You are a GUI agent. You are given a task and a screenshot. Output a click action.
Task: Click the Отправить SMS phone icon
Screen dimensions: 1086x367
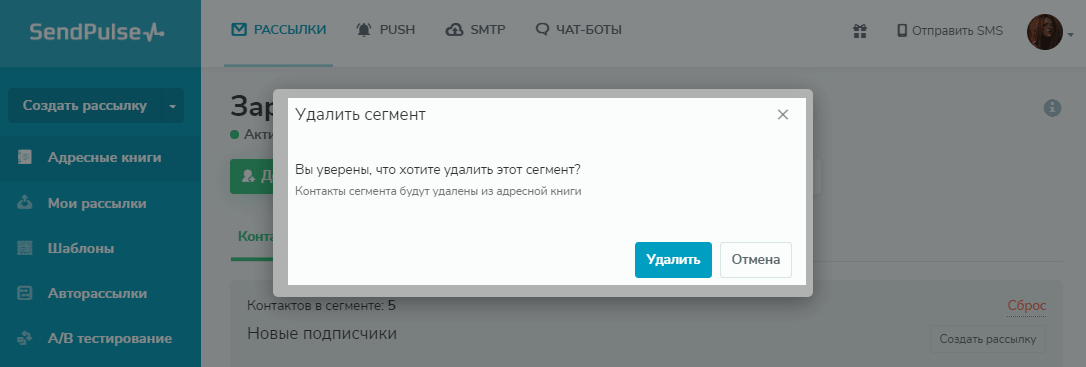coord(902,30)
